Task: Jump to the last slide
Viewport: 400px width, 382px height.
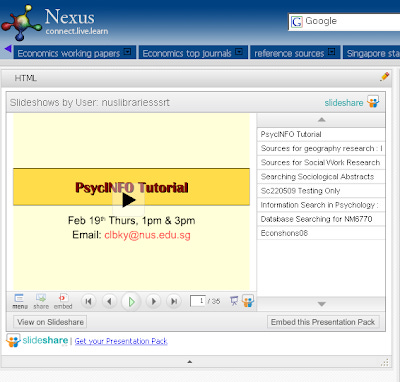Action: 174,301
